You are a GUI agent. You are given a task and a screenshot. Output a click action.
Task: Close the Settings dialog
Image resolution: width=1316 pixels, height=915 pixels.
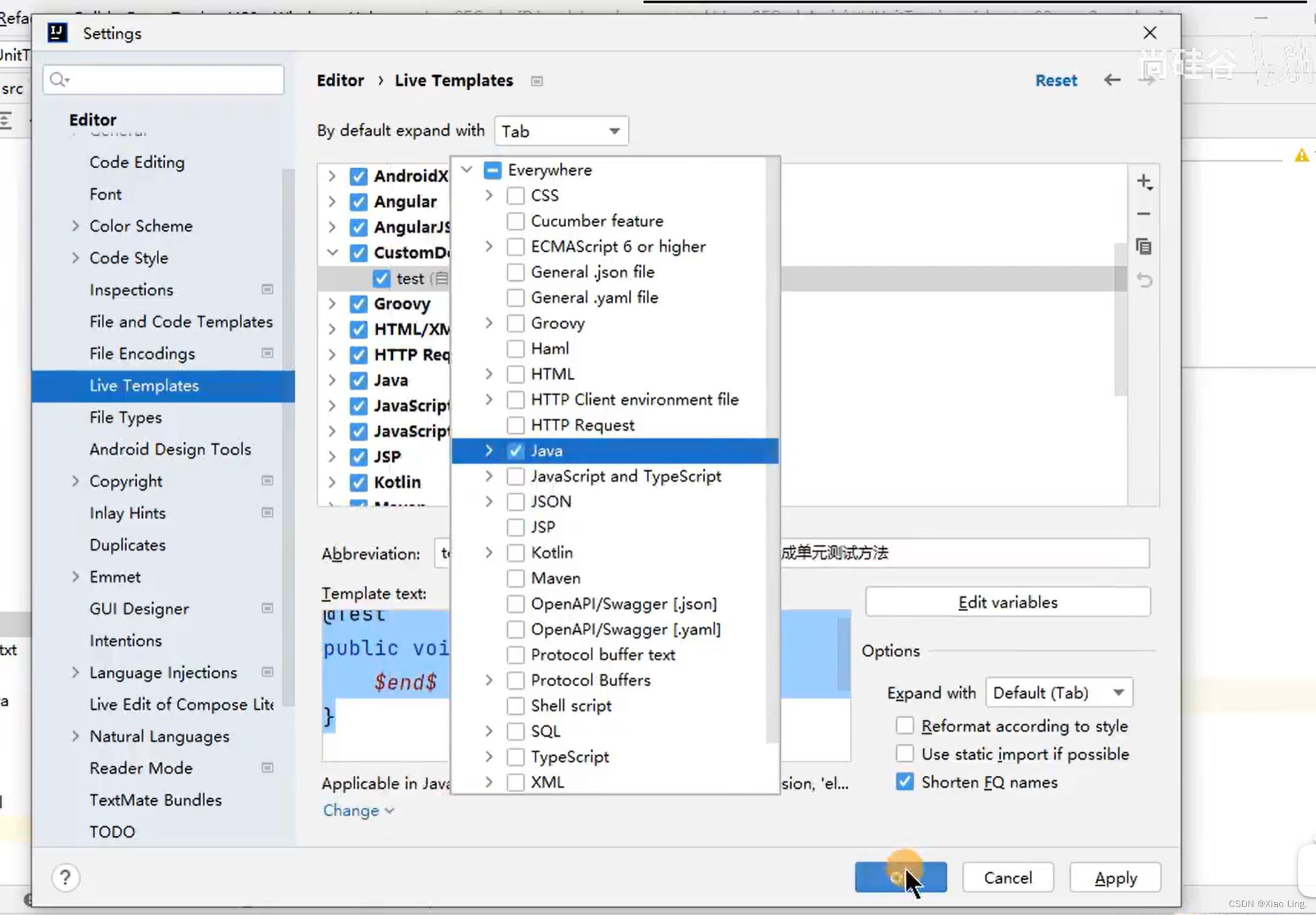click(x=1150, y=33)
